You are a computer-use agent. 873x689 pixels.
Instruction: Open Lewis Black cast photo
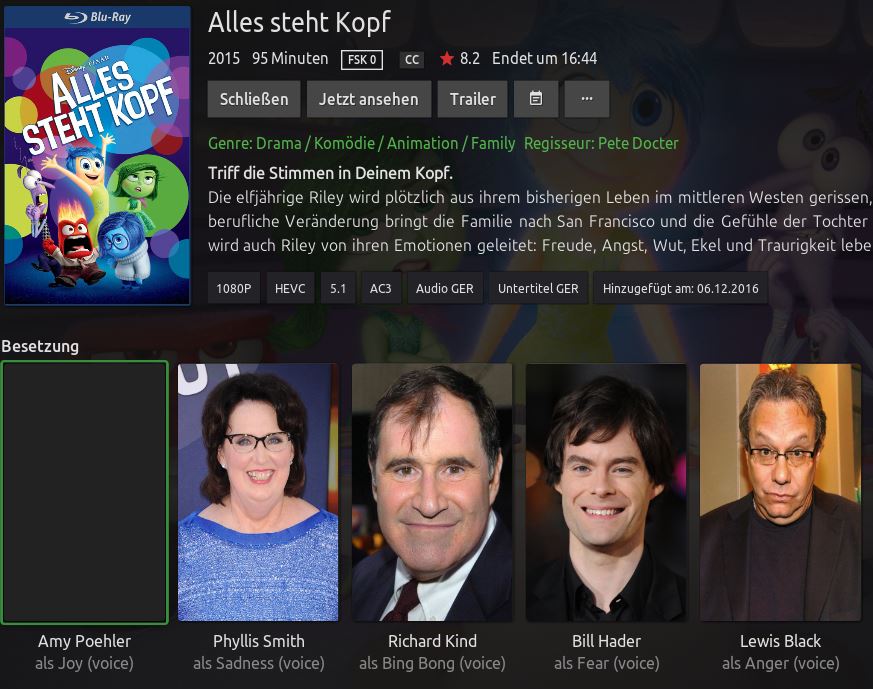tap(780, 492)
